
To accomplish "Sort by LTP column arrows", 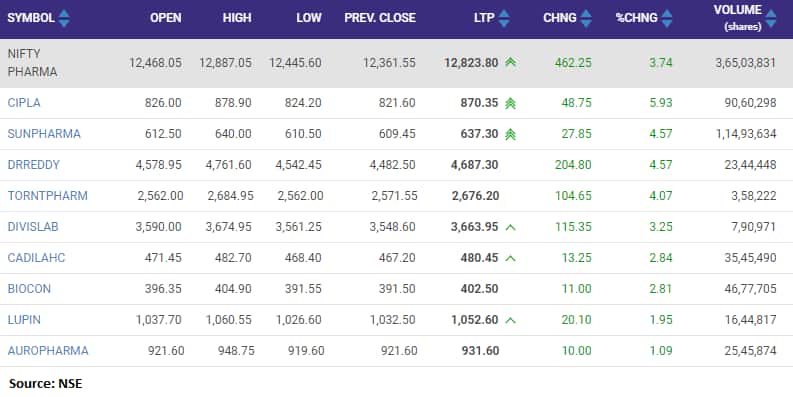I will [504, 18].
